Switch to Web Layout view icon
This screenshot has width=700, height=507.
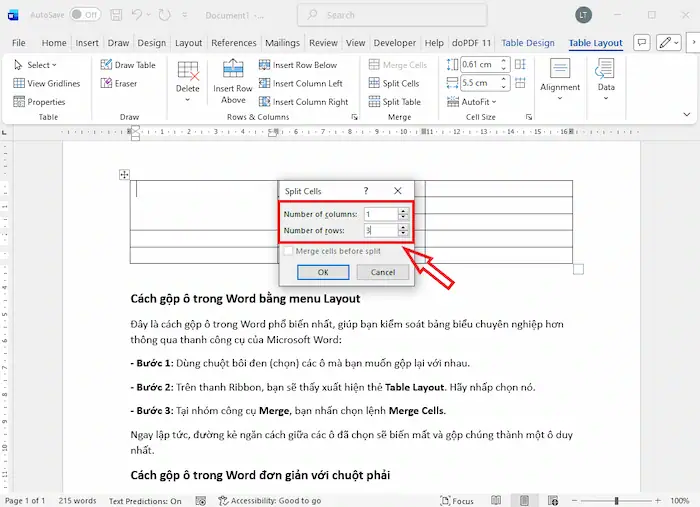[x=553, y=501]
